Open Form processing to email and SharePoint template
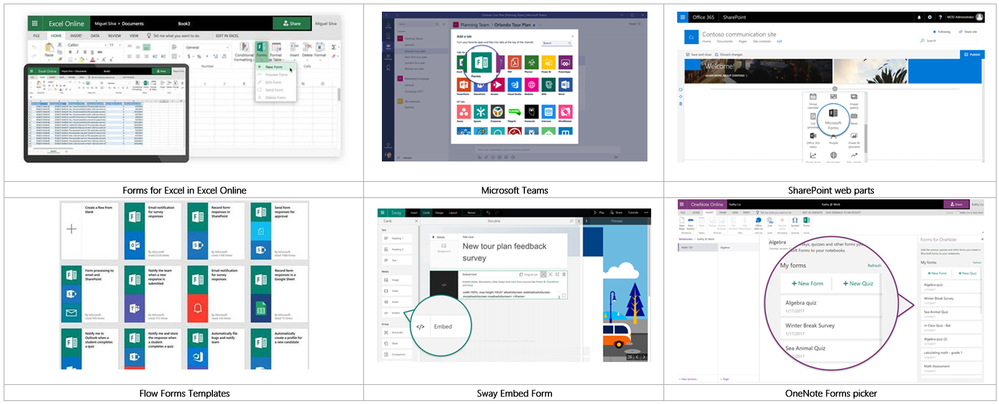 coord(89,294)
